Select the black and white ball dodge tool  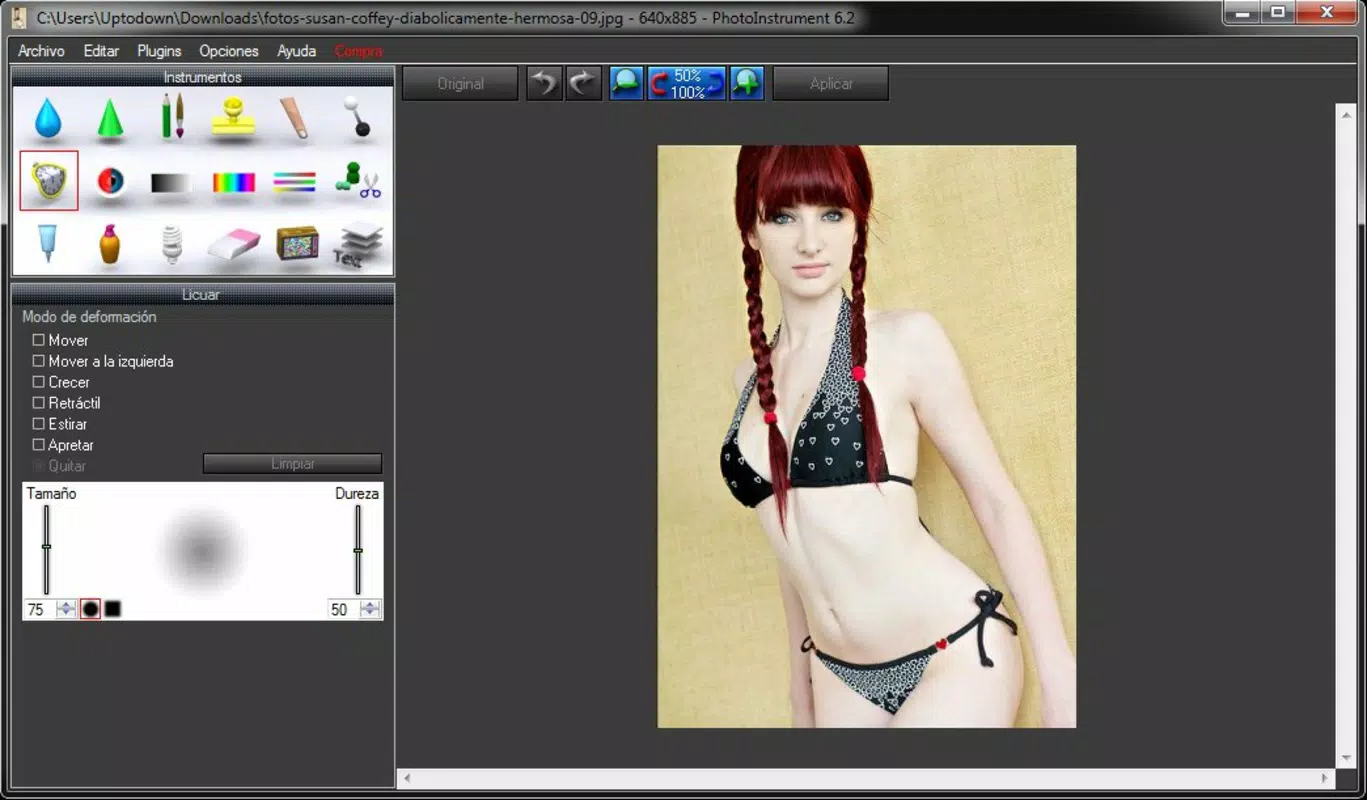[356, 117]
